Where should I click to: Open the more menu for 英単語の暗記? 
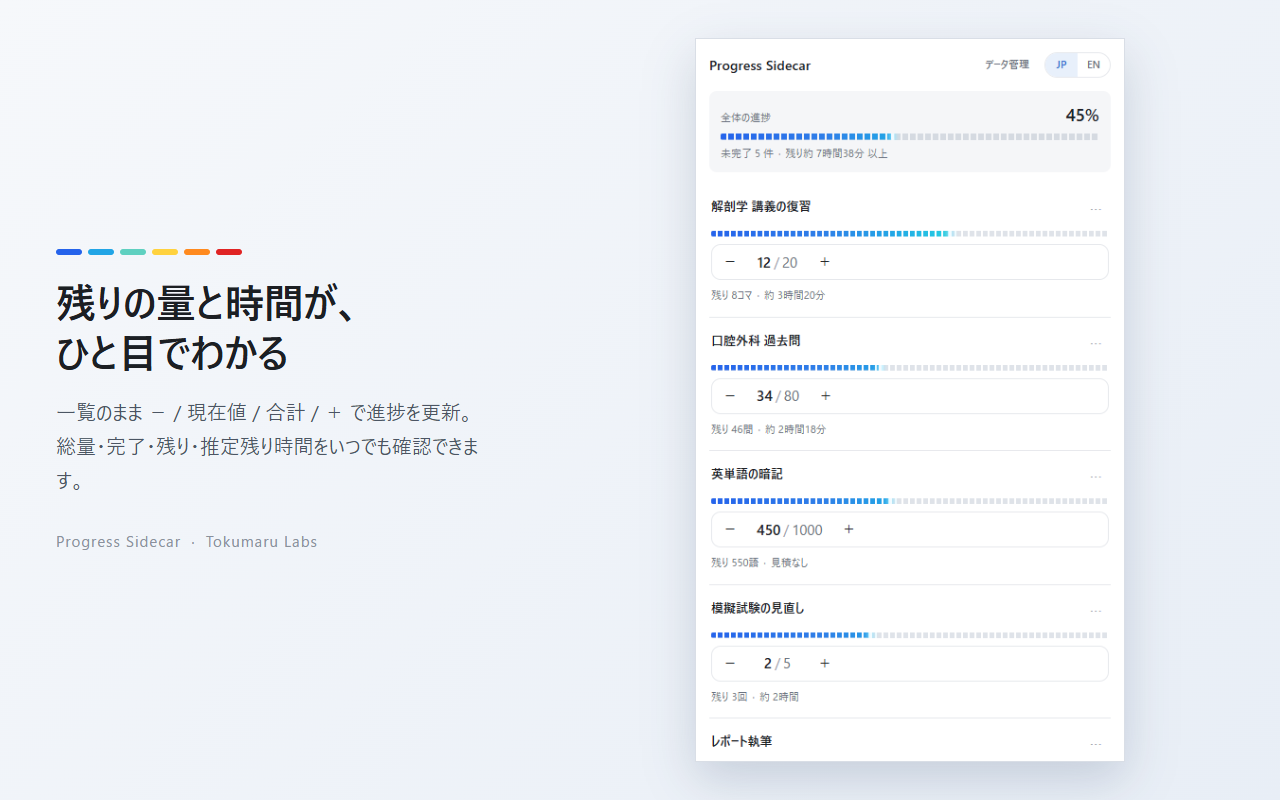click(1096, 477)
